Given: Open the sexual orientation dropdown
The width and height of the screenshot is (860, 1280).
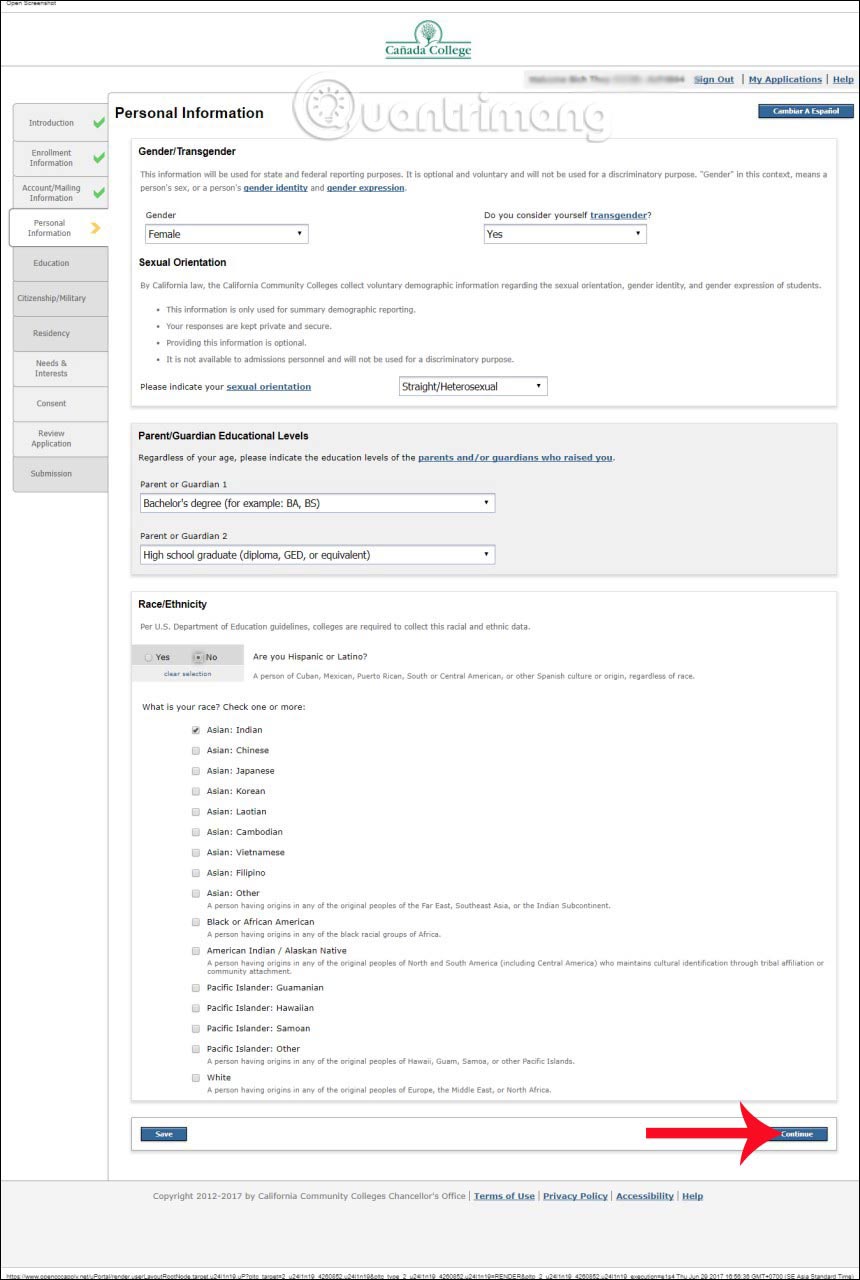Looking at the screenshot, I should [472, 386].
